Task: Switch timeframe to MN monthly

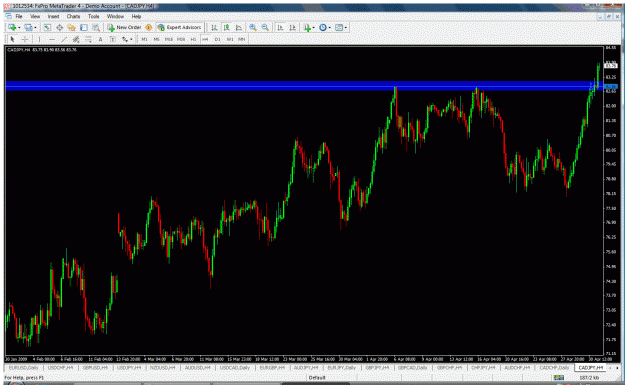Action: [242, 39]
